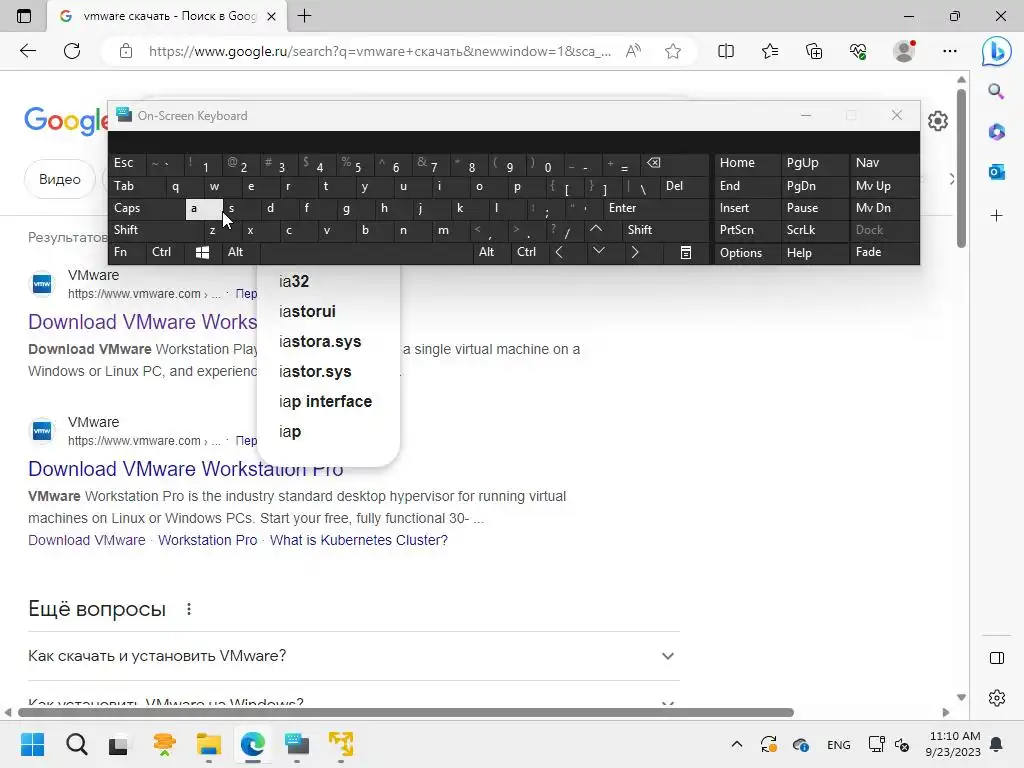Open the Favorites list icon
This screenshot has height=768, width=1024.
click(x=770, y=51)
